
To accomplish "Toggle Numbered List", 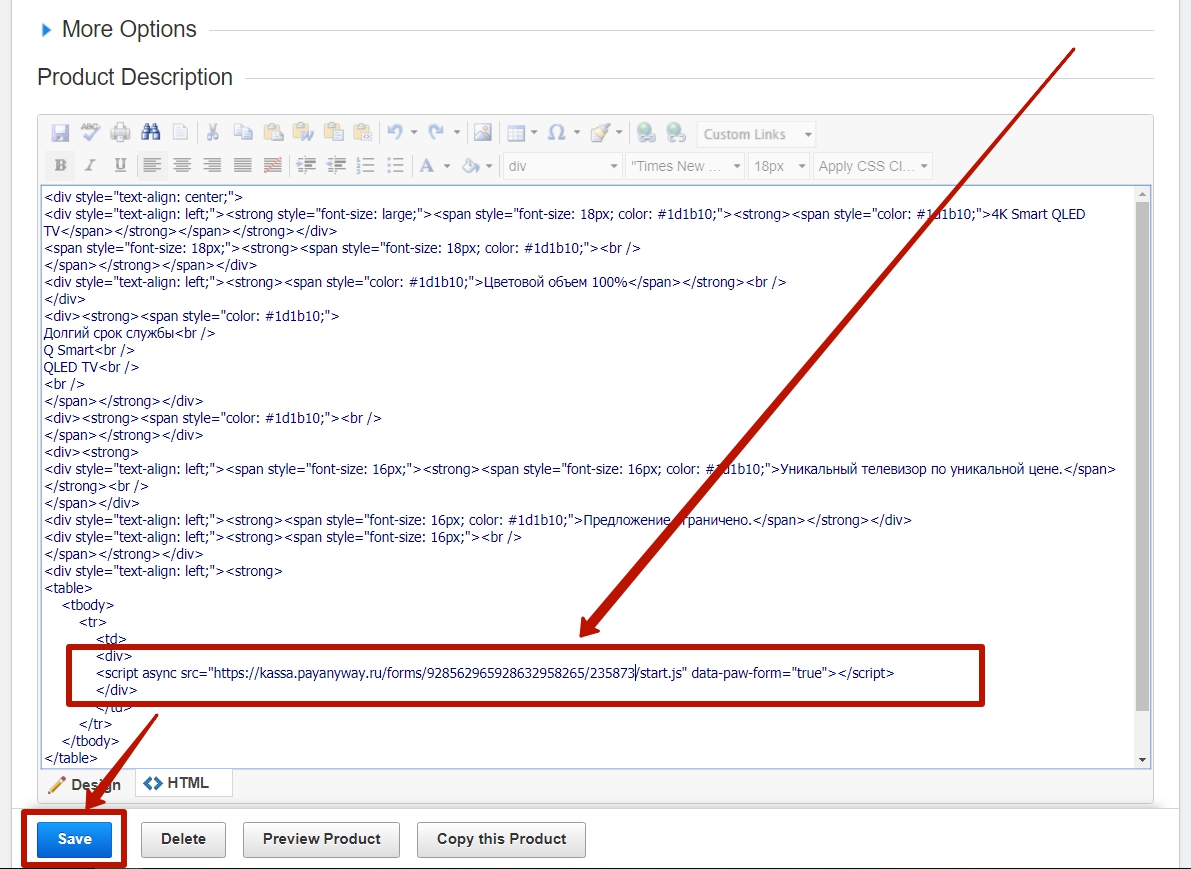I will pyautogui.click(x=365, y=165).
